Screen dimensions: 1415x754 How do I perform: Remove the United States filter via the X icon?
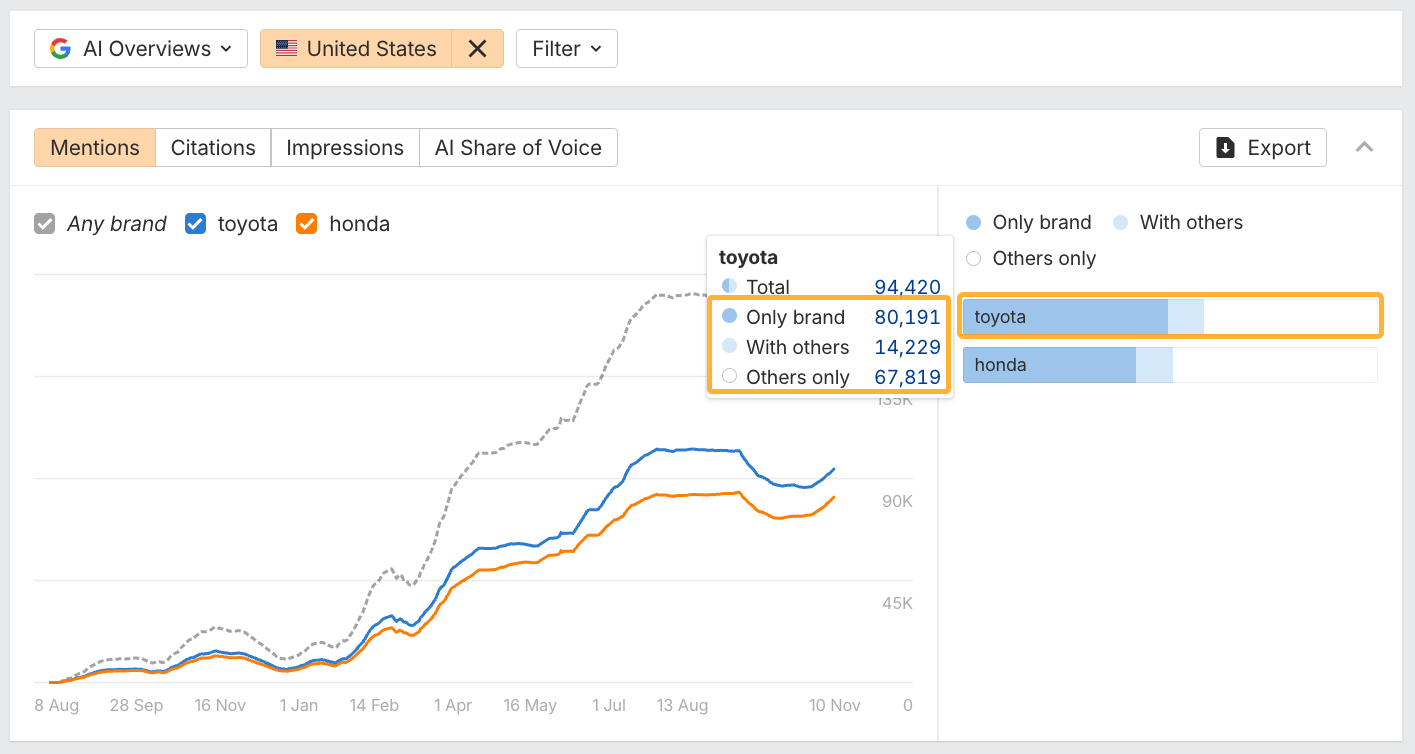[x=477, y=48]
